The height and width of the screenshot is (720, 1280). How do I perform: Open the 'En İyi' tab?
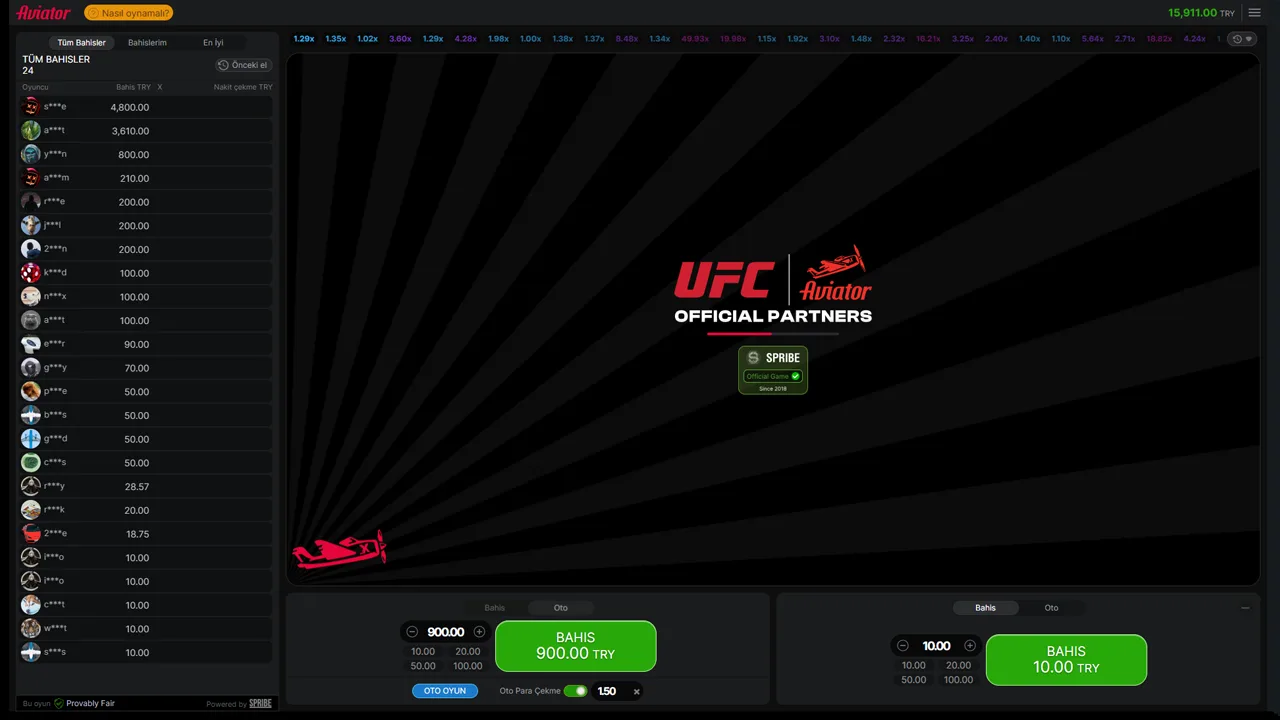[213, 43]
